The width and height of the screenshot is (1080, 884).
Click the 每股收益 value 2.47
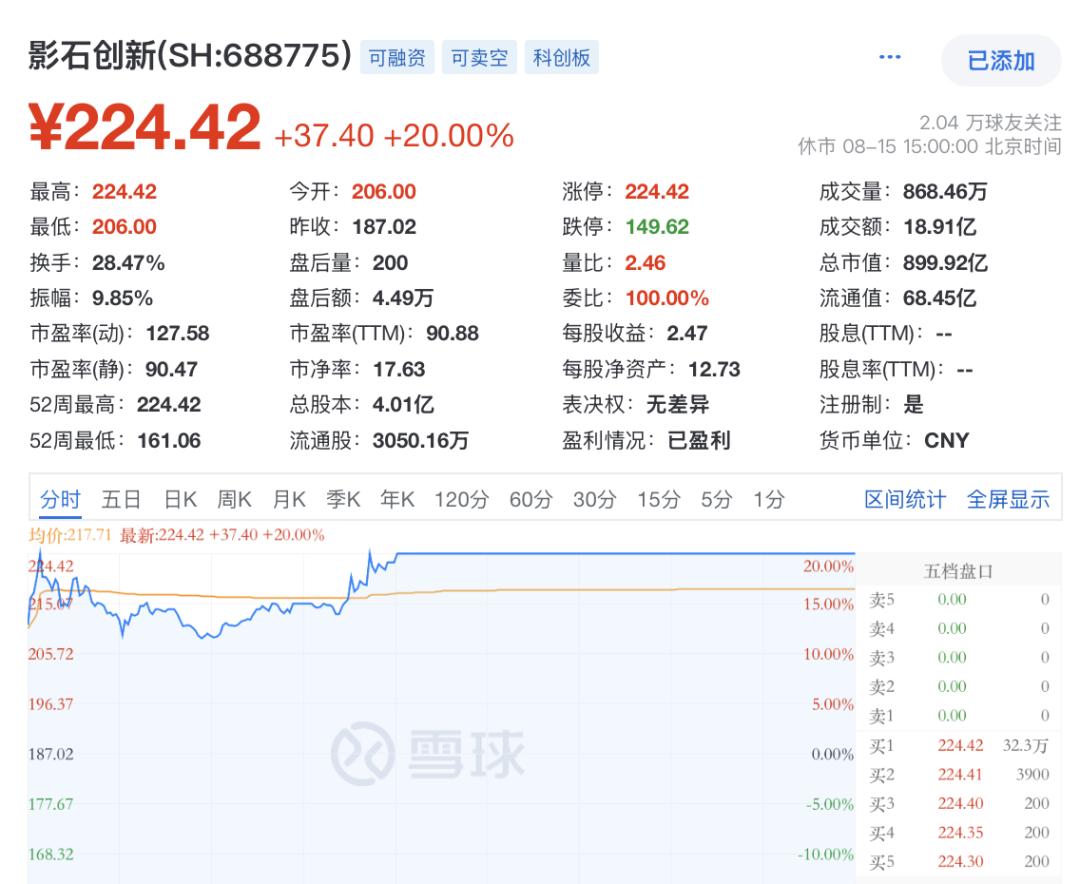687,333
